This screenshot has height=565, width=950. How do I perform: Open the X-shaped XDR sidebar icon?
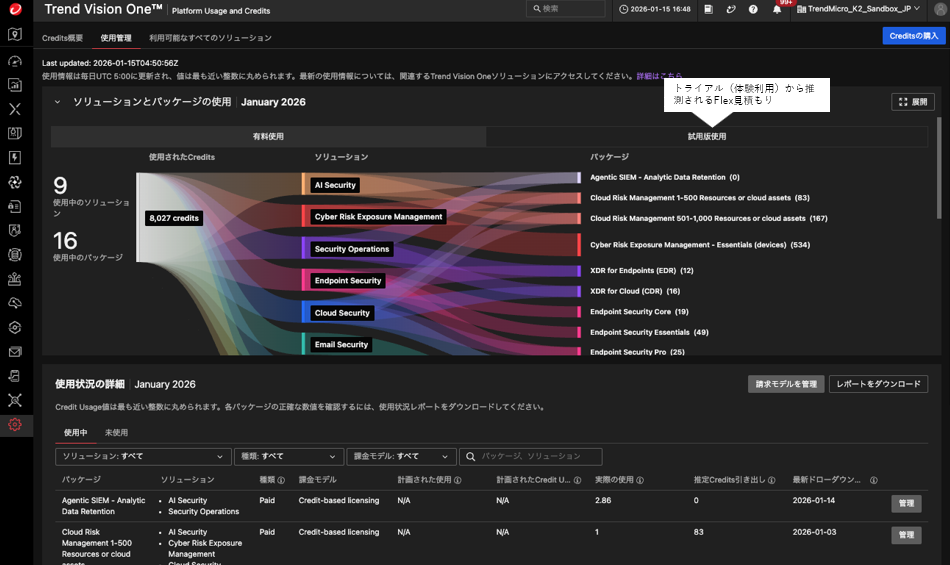pos(15,109)
